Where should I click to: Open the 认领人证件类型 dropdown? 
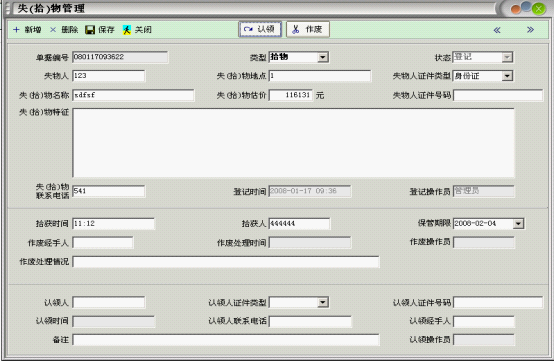tap(323, 302)
